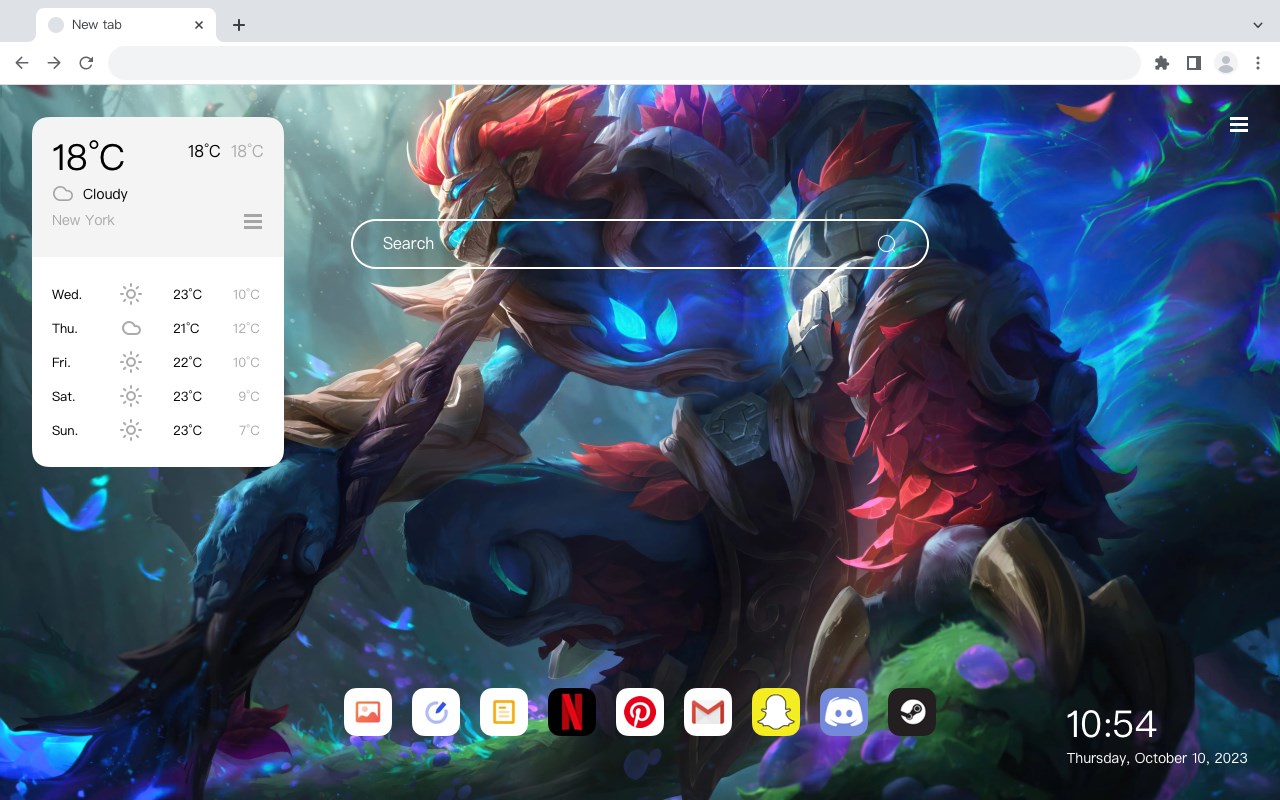This screenshot has height=800, width=1280.
Task: Open the yellow notes shortcut icon
Action: pyautogui.click(x=504, y=712)
